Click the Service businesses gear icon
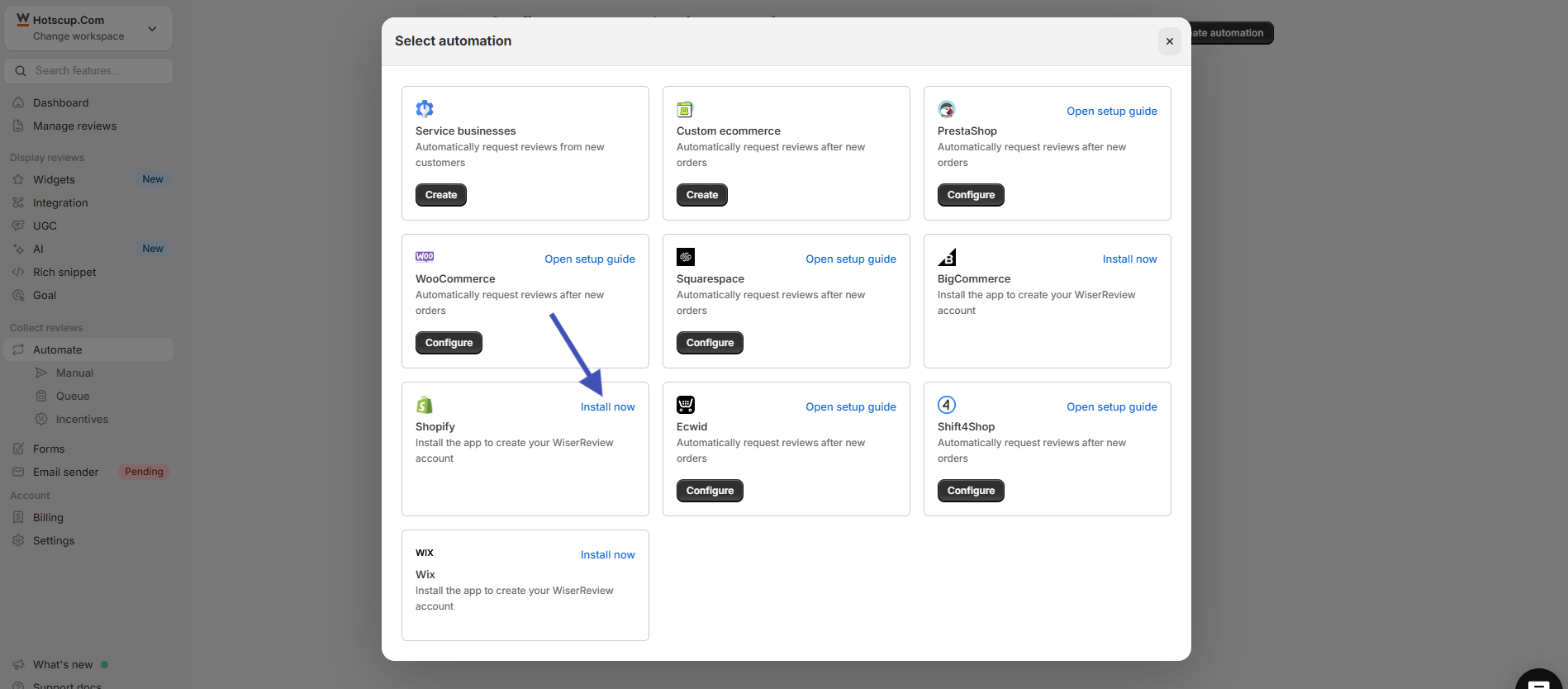Screen dimensions: 1568x689 pos(425,109)
